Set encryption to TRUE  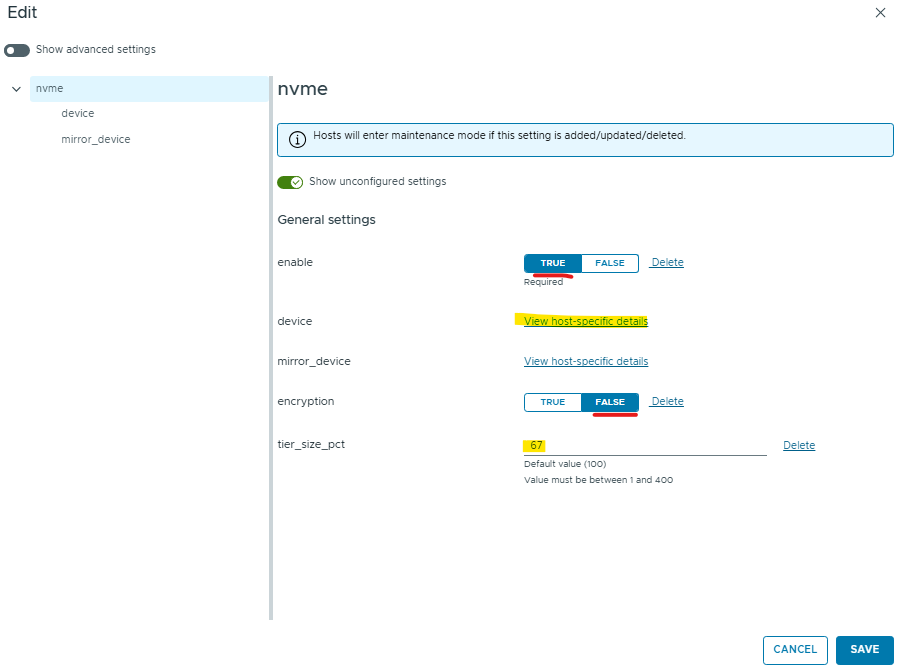tap(553, 402)
